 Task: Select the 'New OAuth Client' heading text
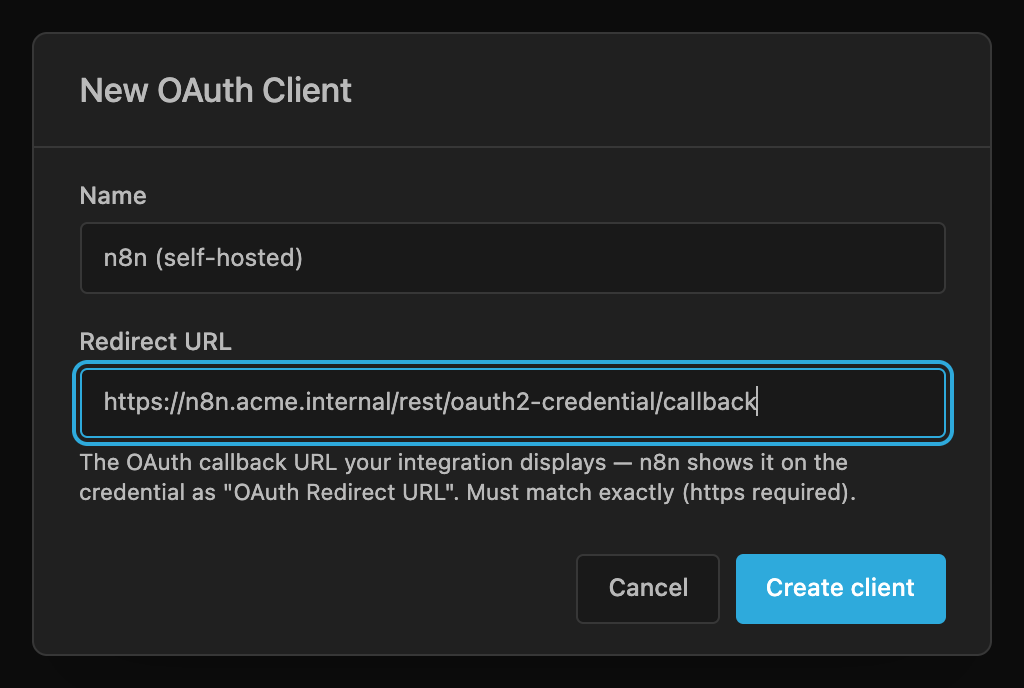[x=216, y=90]
